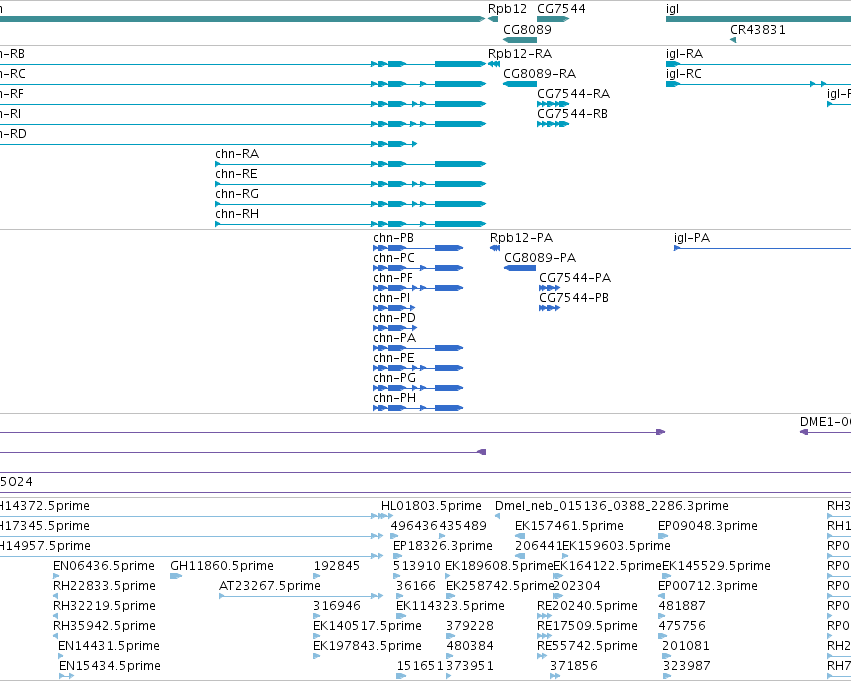Click the EN06436.5prime EST label
This screenshot has height=681, width=851.
click(x=104, y=566)
